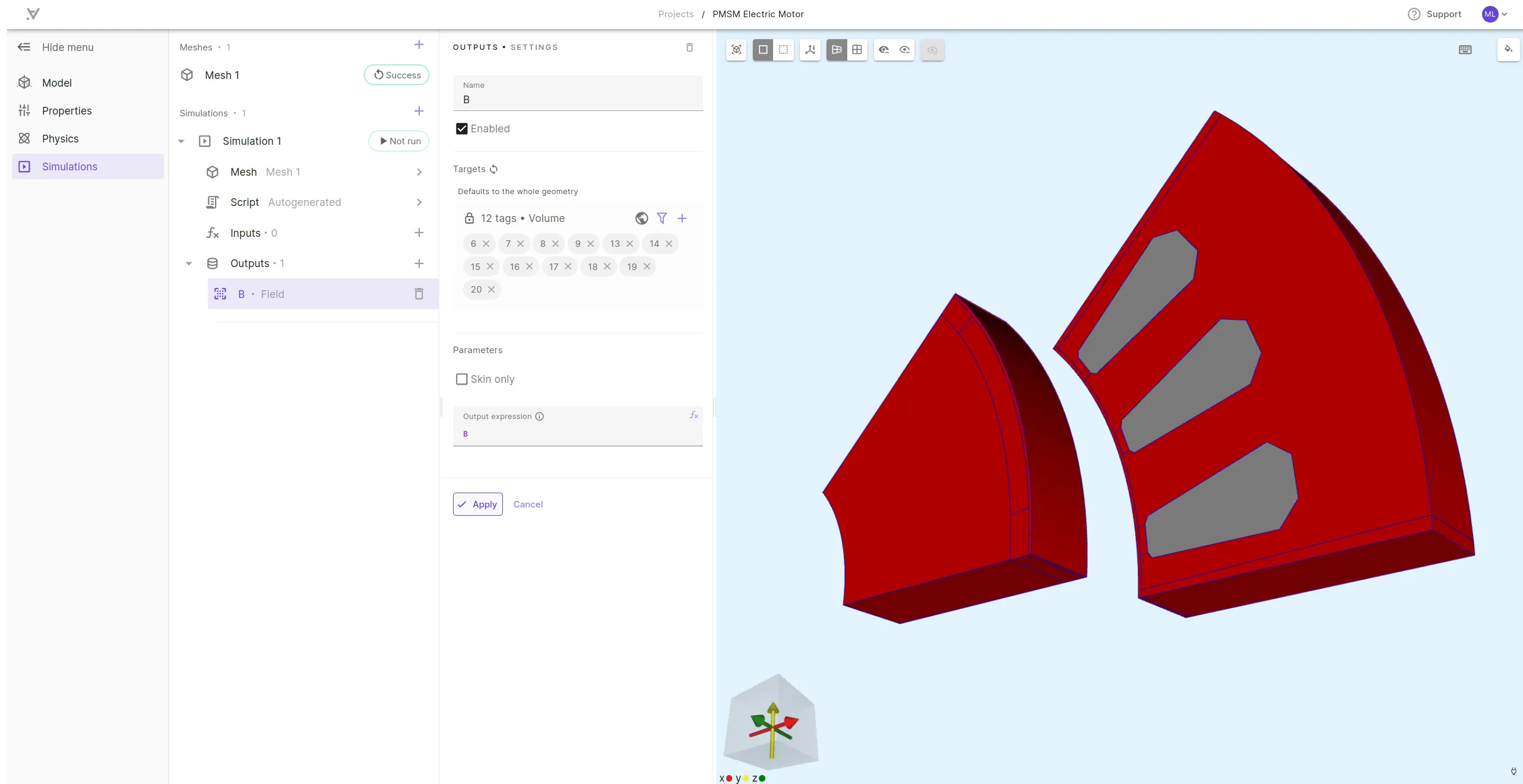The width and height of the screenshot is (1523, 784).
Task: Click the PMSM Electric Motor project title
Action: pyautogui.click(x=758, y=14)
